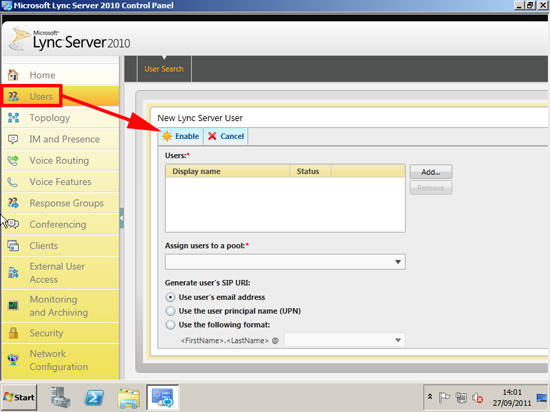Image resolution: width=550 pixels, height=412 pixels.
Task: Open the FirstName.LastName domain dropdown
Action: click(345, 340)
